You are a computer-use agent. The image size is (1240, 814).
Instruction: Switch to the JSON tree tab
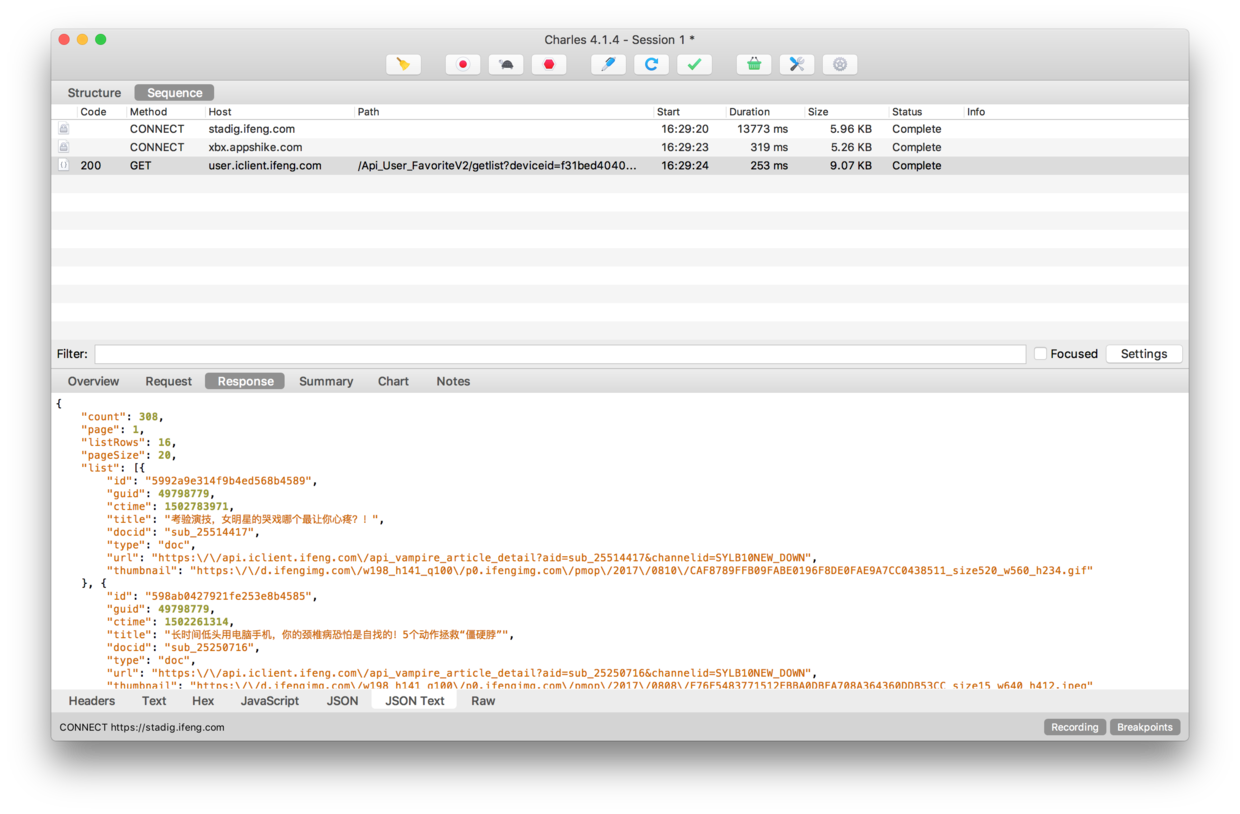(x=342, y=701)
